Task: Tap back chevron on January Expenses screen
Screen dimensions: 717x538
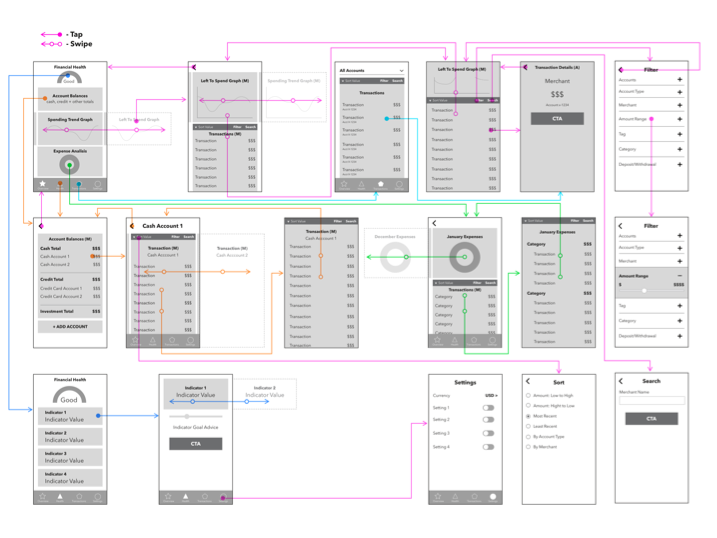Action: point(434,223)
